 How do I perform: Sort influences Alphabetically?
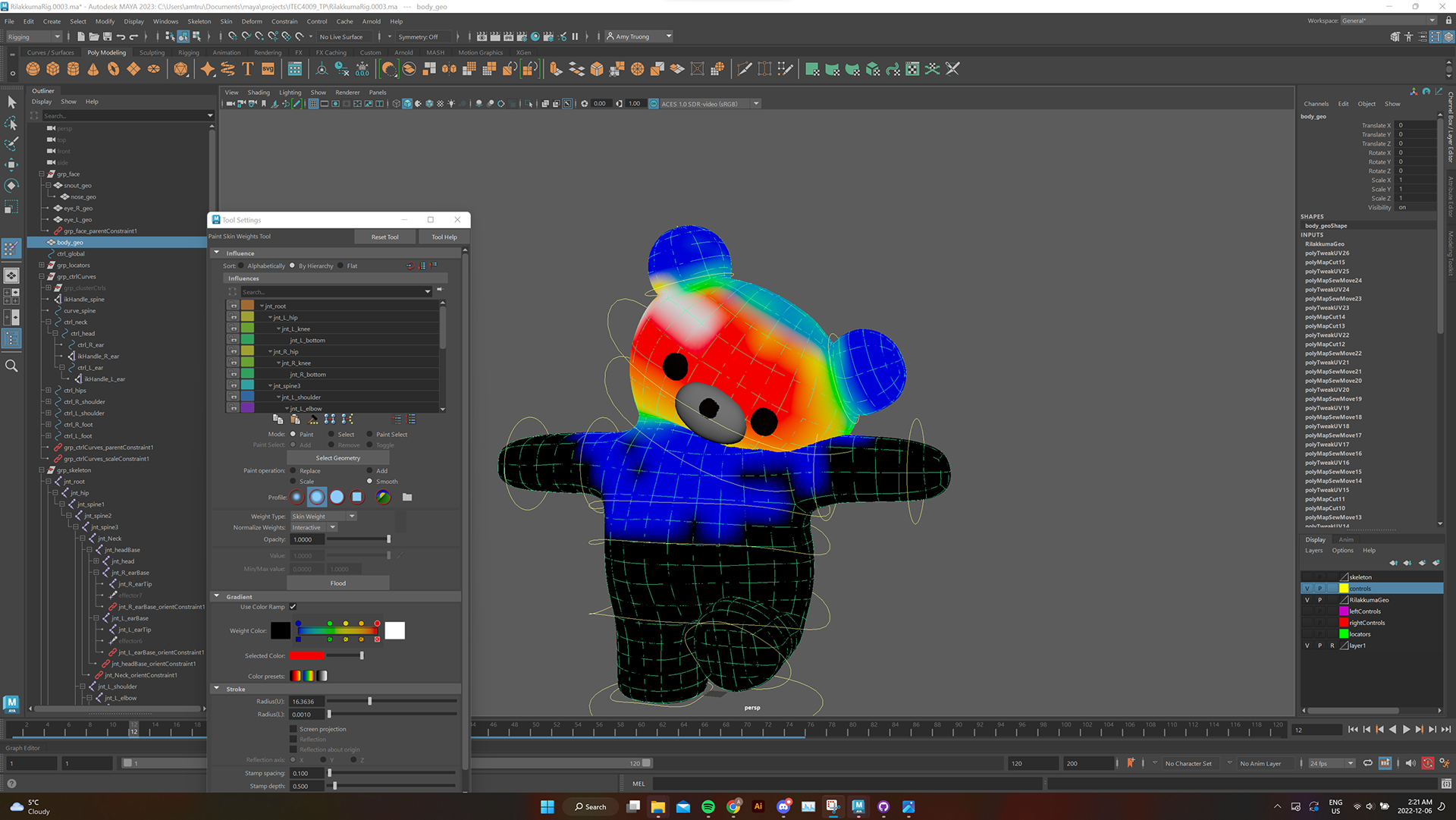(241, 266)
